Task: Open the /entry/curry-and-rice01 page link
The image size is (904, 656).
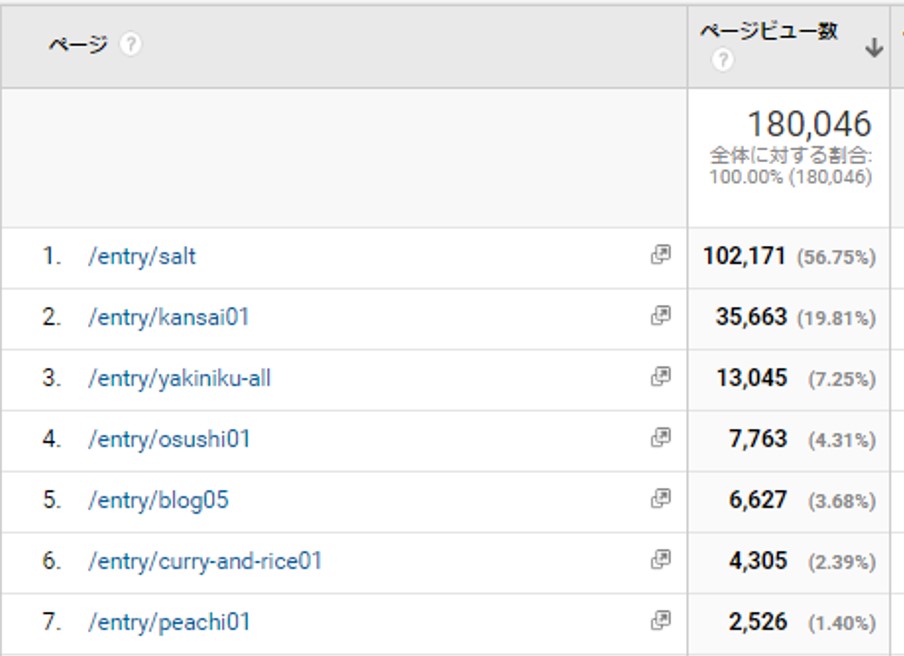Action: (205, 562)
